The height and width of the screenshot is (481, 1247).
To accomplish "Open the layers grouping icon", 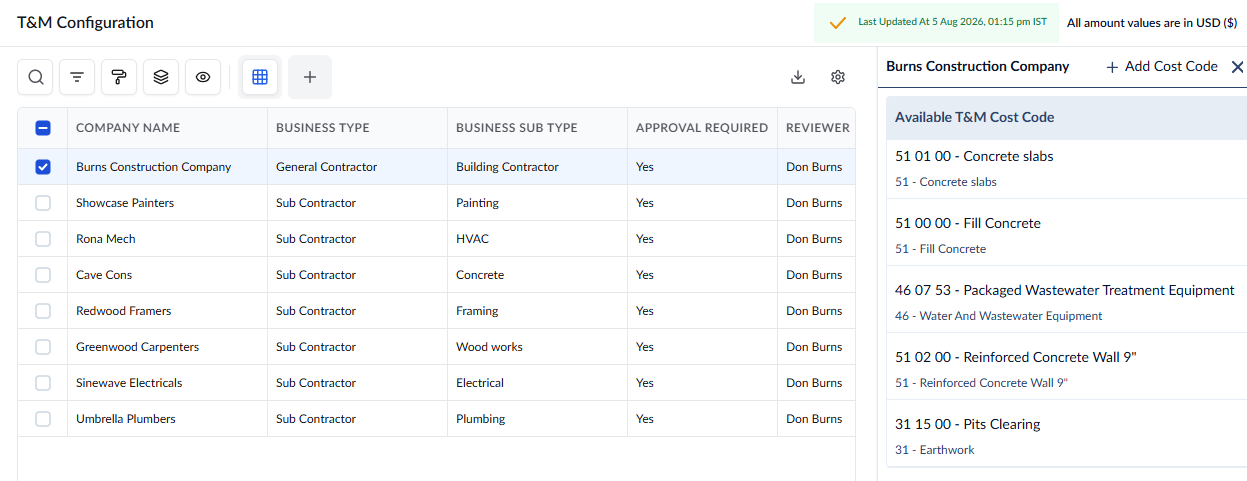I will point(161,77).
